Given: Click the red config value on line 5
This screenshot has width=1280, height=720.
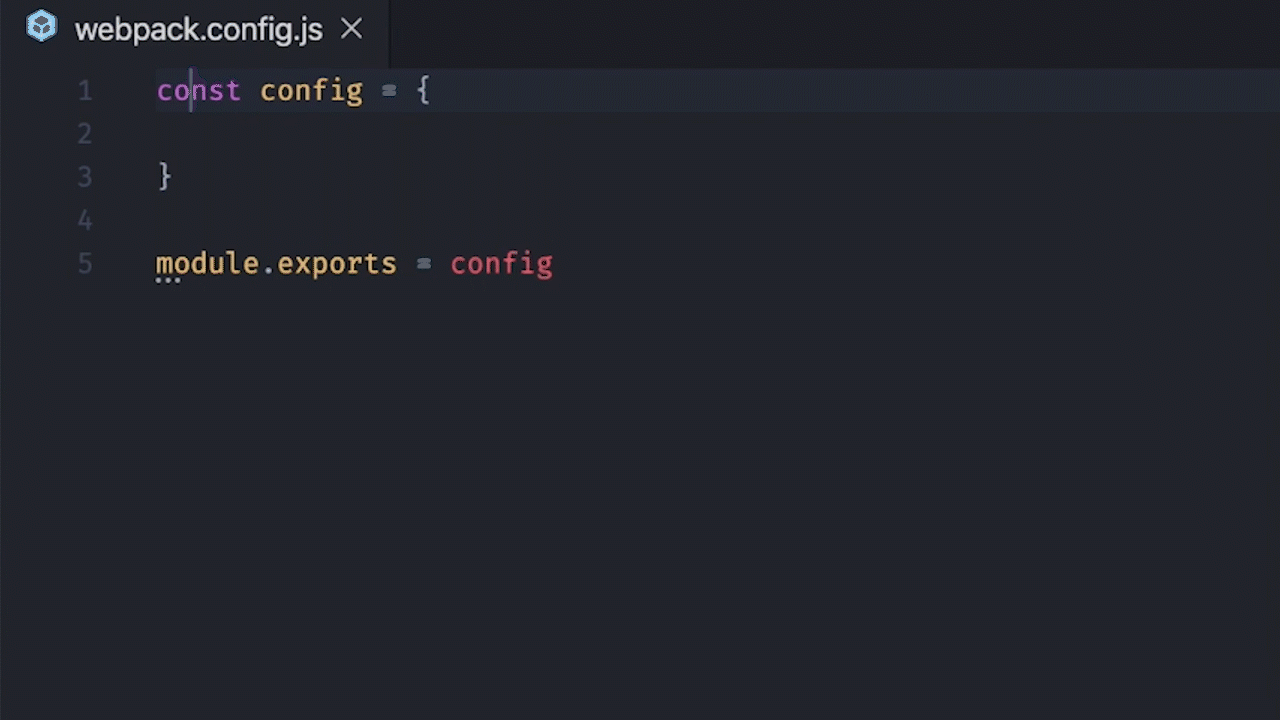Looking at the screenshot, I should click(x=501, y=264).
